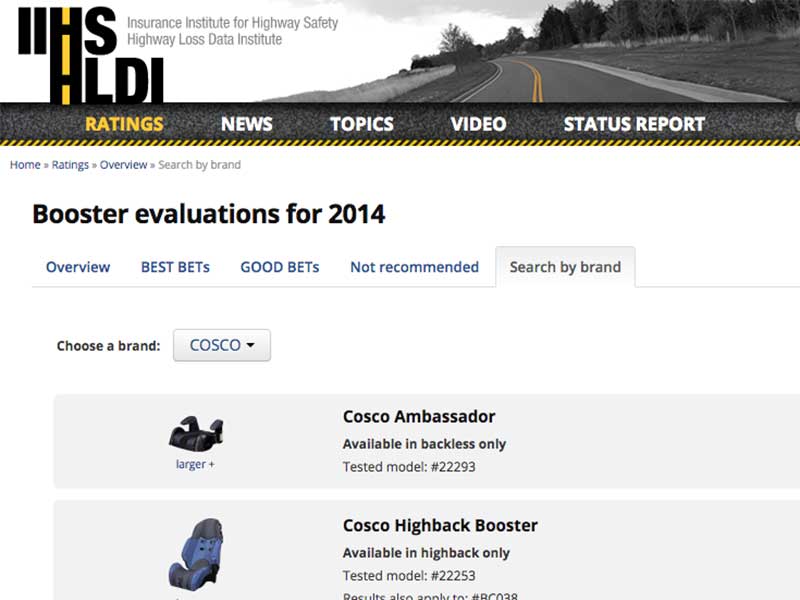Screen dimensions: 800x600
Task: Open the RATINGS navigation menu
Action: 124,124
